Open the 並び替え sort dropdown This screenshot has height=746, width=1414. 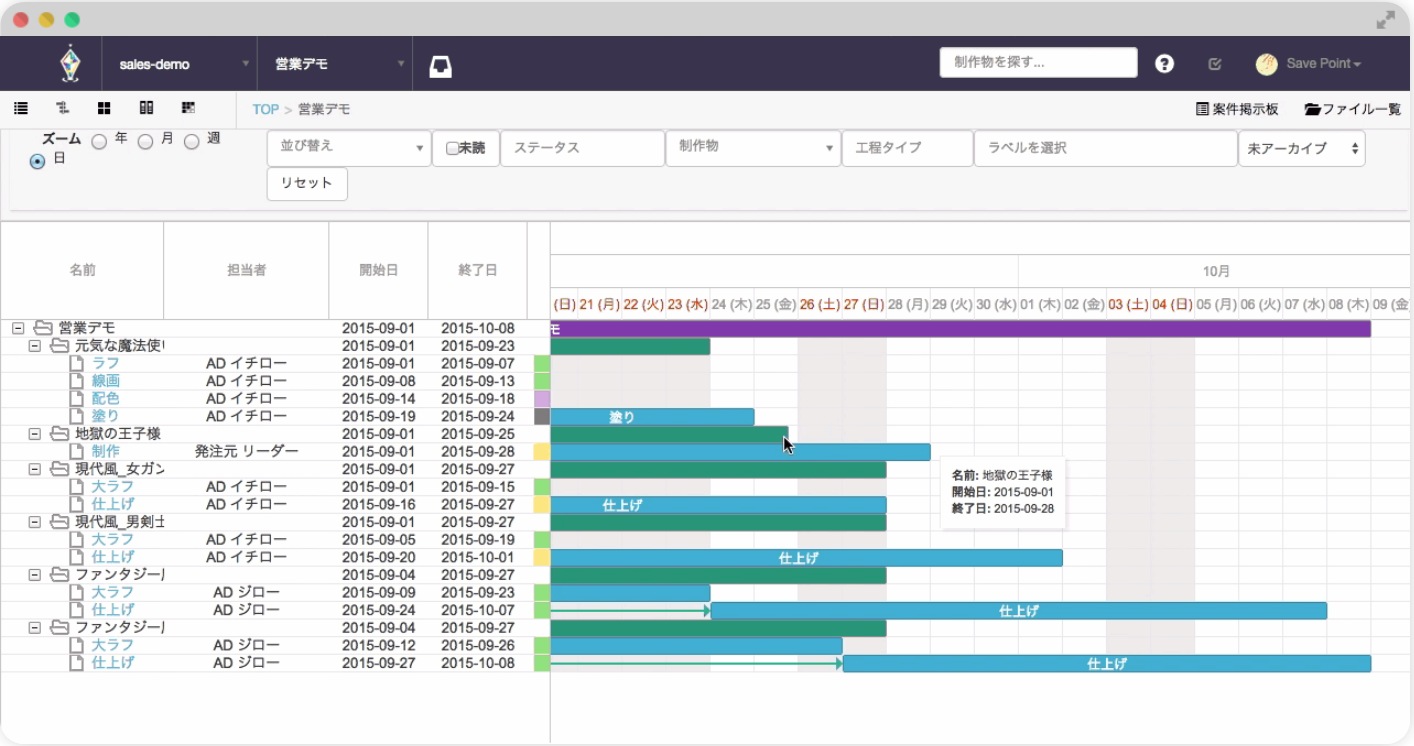(x=349, y=147)
